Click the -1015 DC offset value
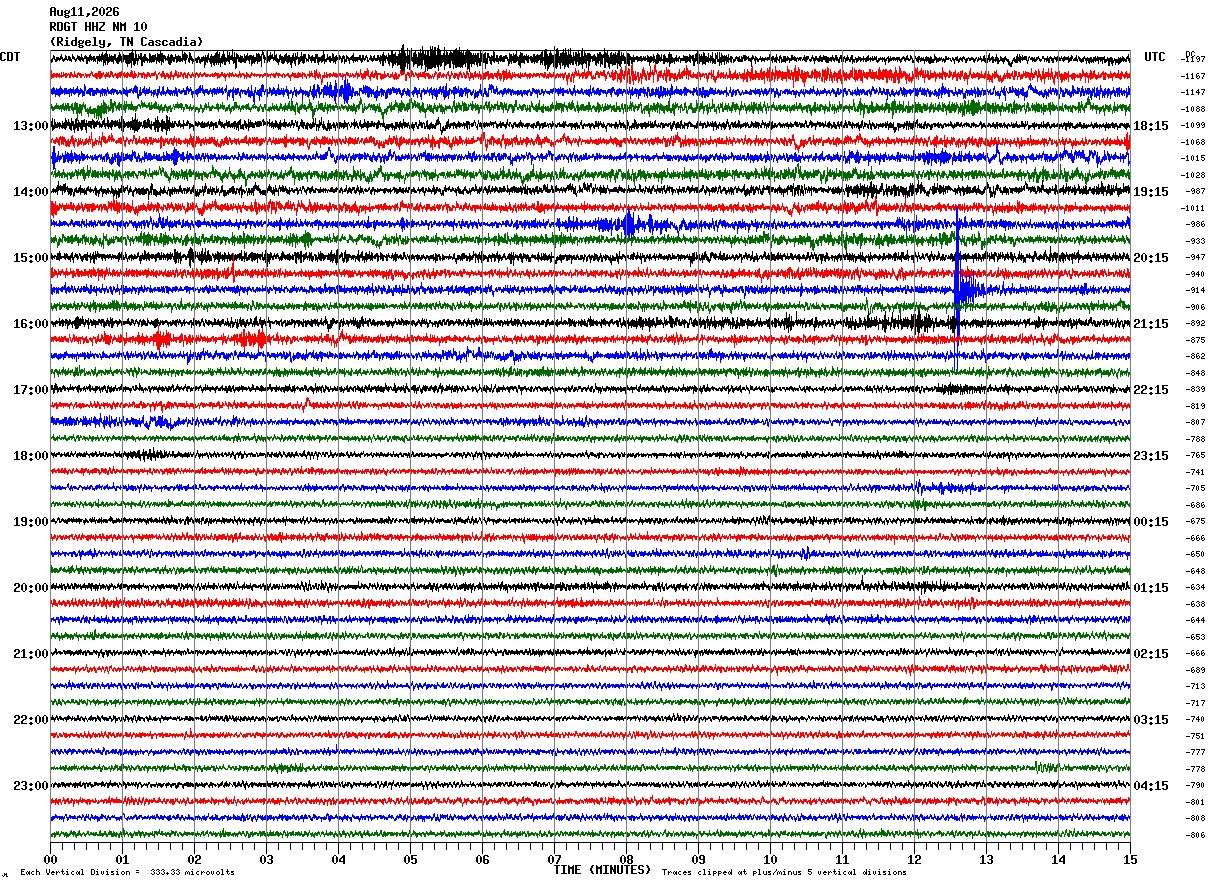1210x886 pixels. click(x=1194, y=158)
